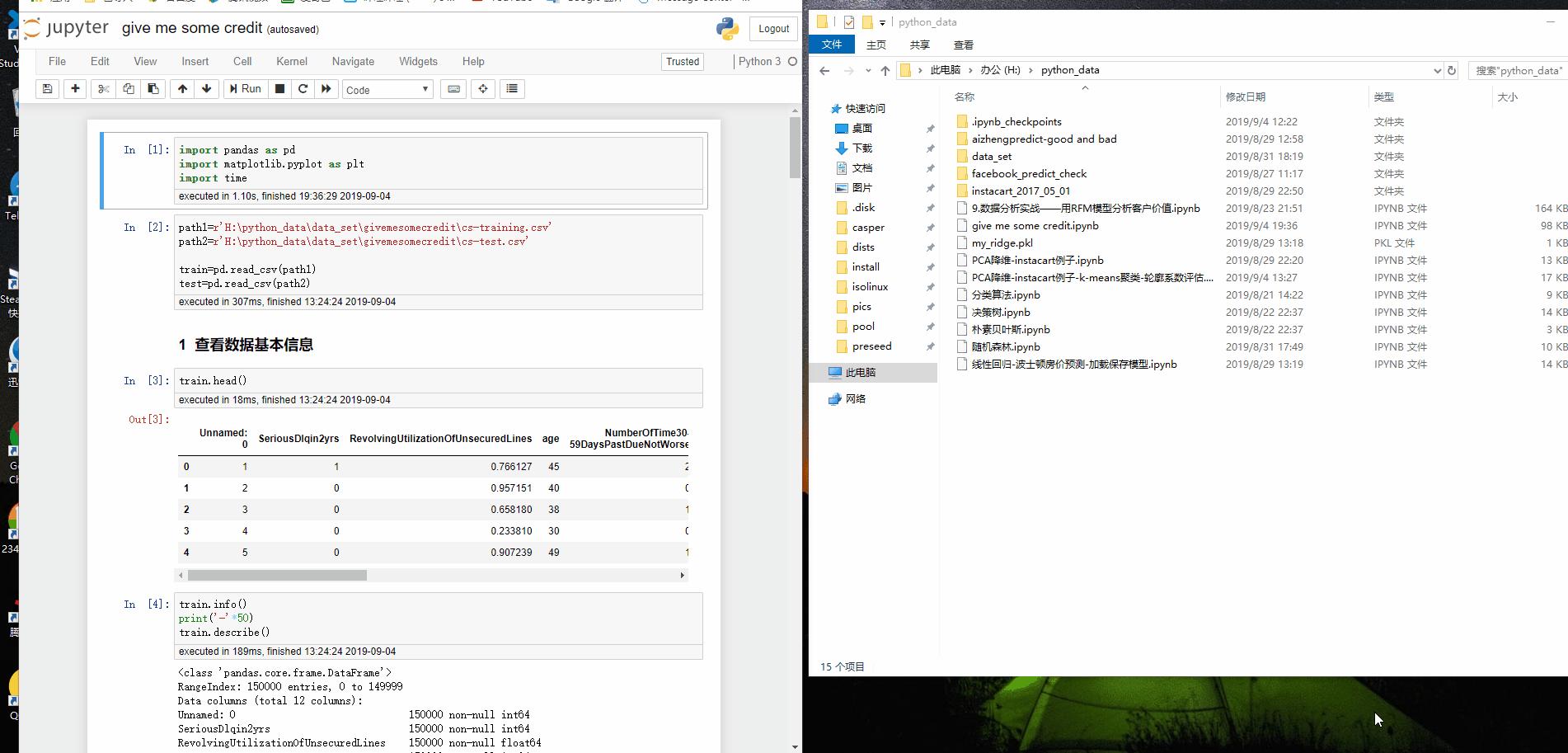Expand the Quick Access Toolbar customize arrow
Viewport: 1568px width, 753px height.
pos(884,22)
